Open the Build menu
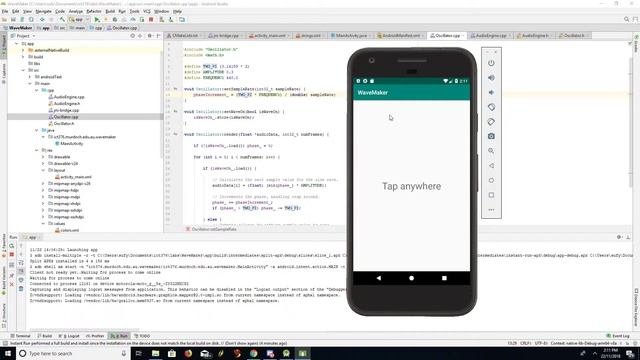The image size is (640, 360). click(x=110, y=11)
